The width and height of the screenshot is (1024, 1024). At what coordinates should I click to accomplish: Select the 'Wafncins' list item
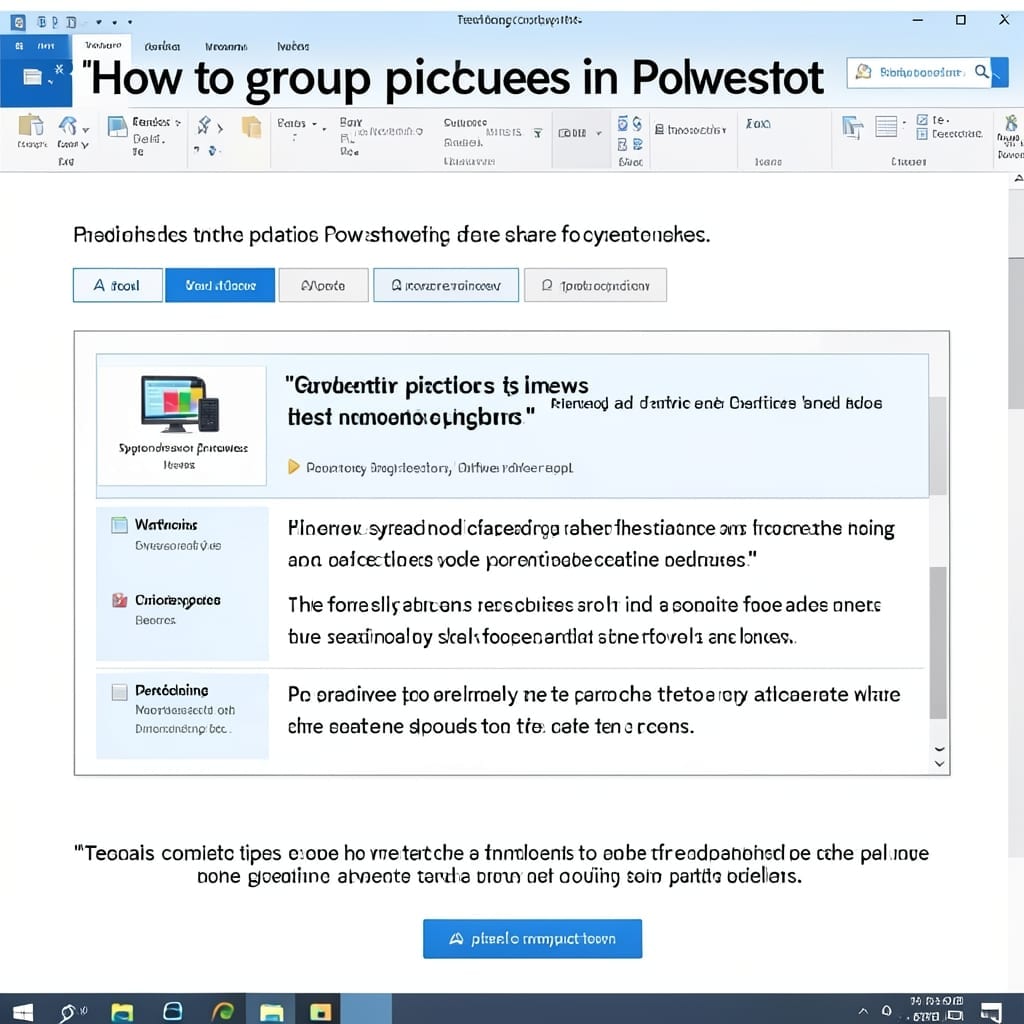point(182,534)
